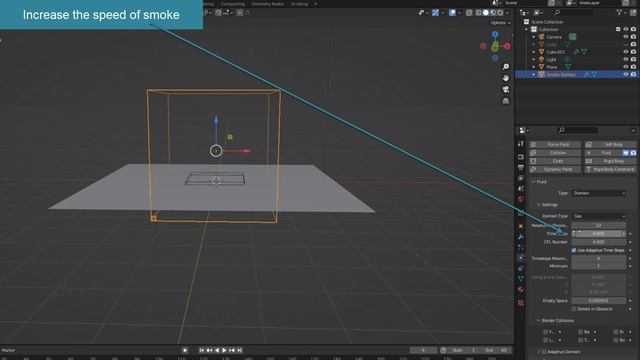
Task: Click the Camera object icon in outliner
Action: (x=542, y=37)
